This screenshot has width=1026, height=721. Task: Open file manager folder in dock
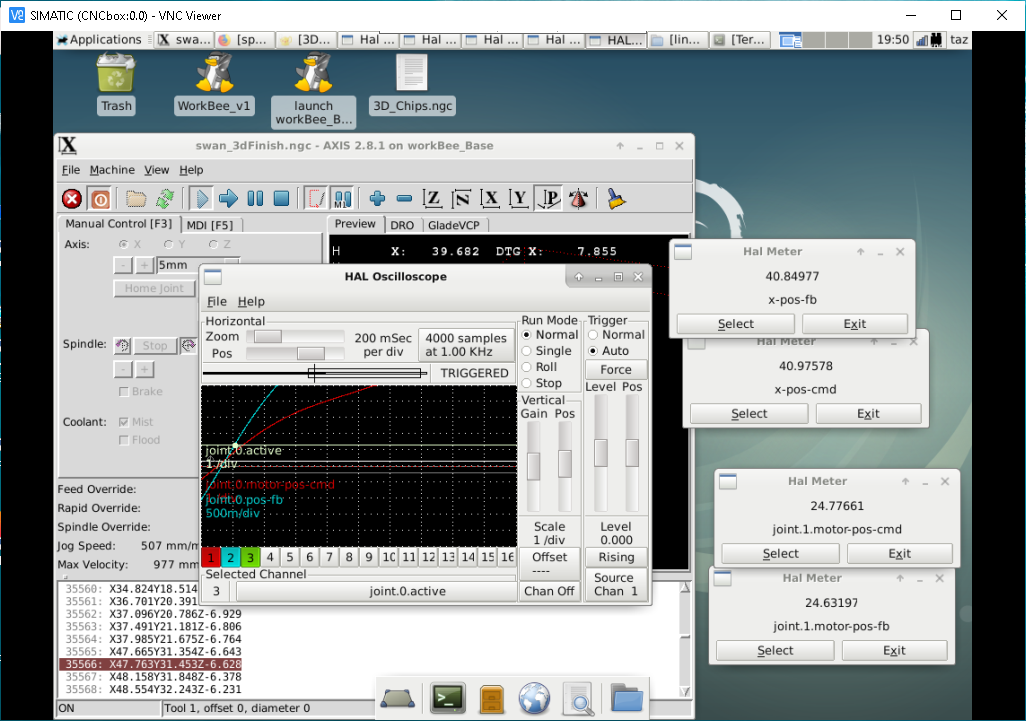click(626, 698)
